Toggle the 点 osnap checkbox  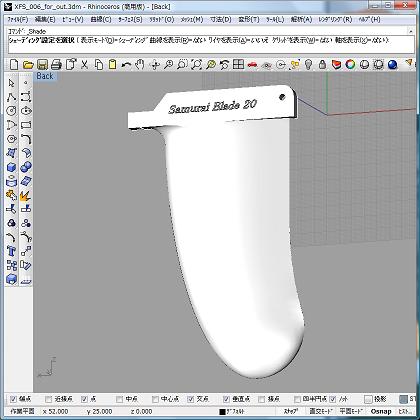coord(84,399)
